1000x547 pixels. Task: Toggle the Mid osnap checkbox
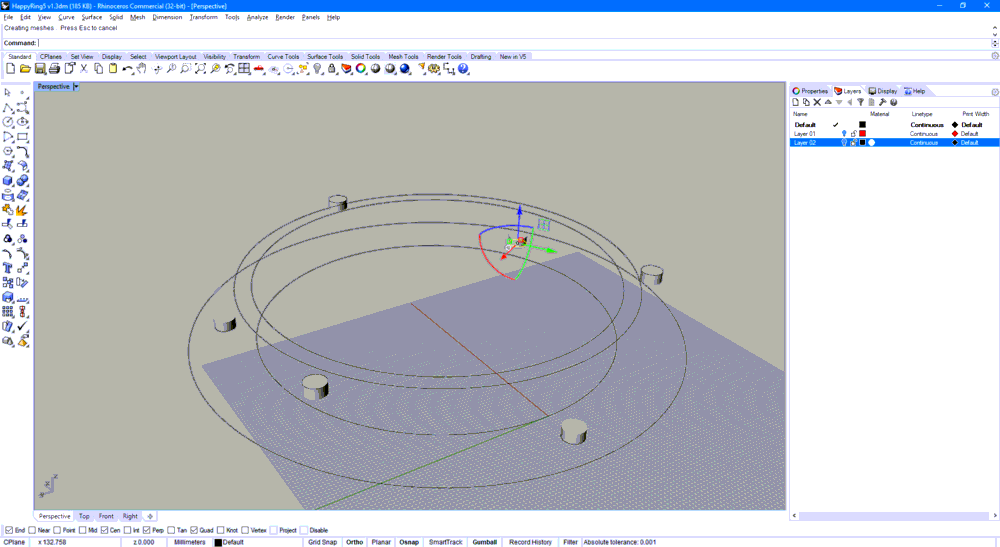[82, 530]
